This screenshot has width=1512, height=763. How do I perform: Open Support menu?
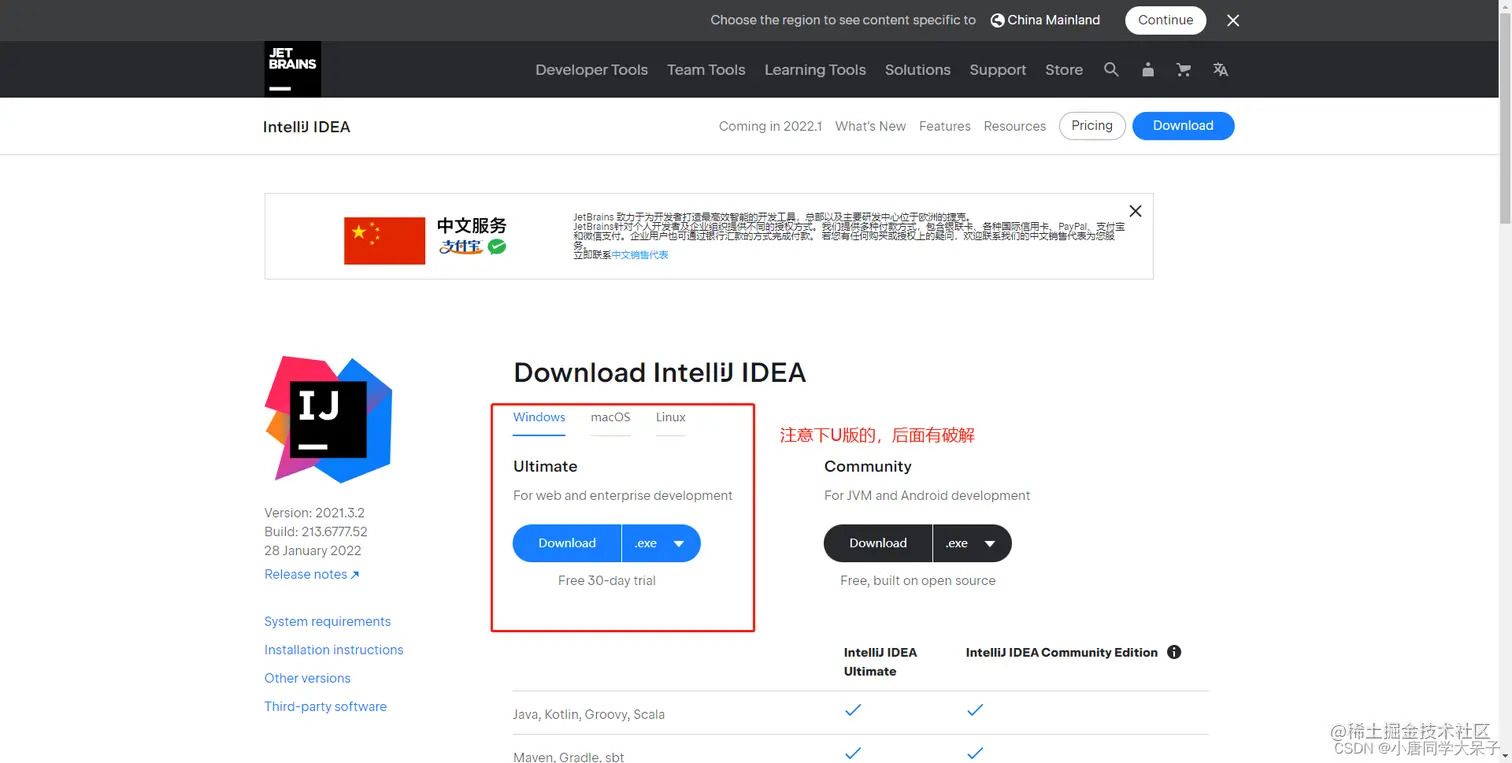[997, 70]
